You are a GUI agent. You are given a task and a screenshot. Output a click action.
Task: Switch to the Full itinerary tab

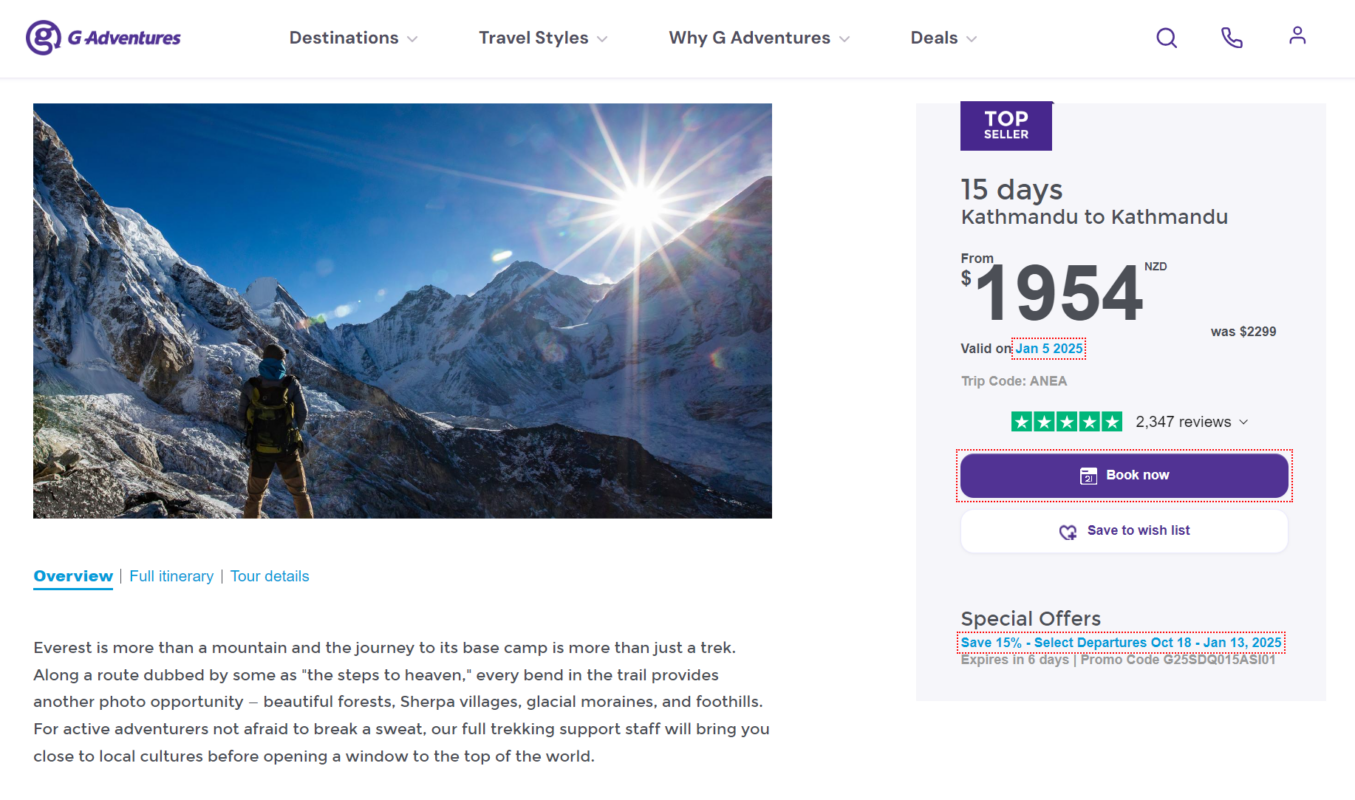click(x=171, y=576)
